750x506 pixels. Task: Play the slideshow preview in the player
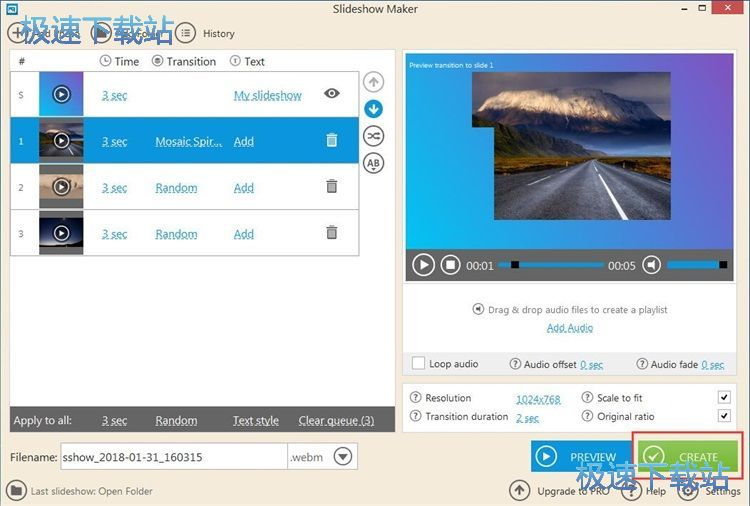click(x=423, y=265)
